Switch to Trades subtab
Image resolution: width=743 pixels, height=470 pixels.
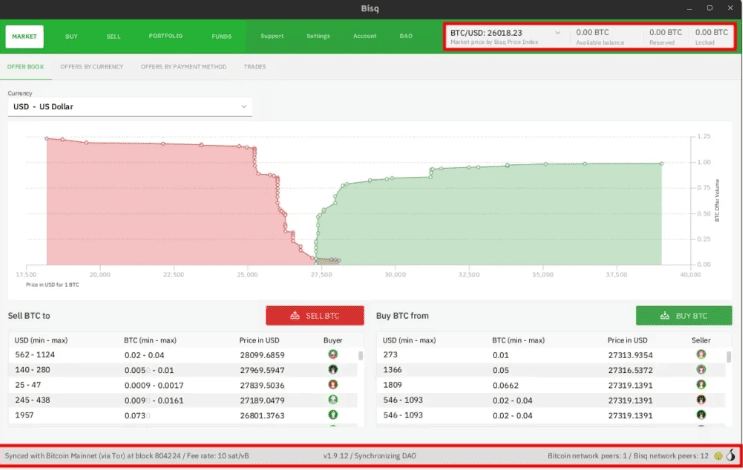click(x=255, y=67)
